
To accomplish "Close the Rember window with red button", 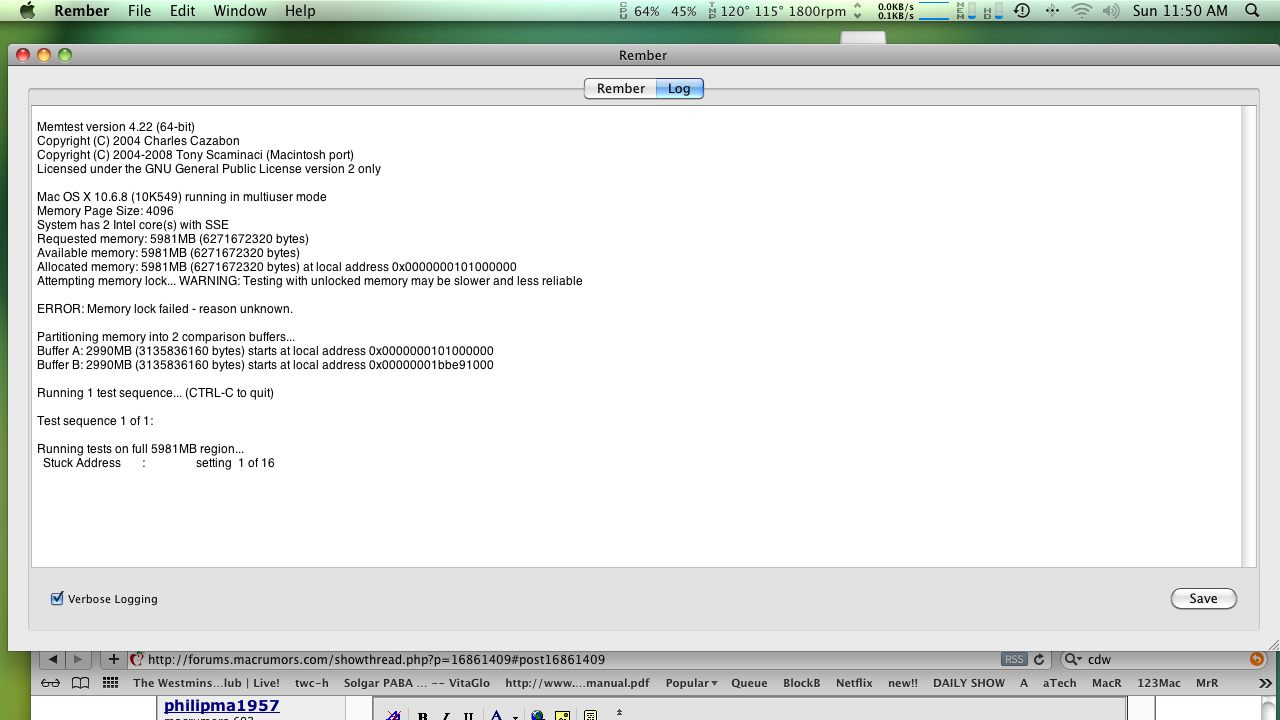I will click(x=23, y=55).
